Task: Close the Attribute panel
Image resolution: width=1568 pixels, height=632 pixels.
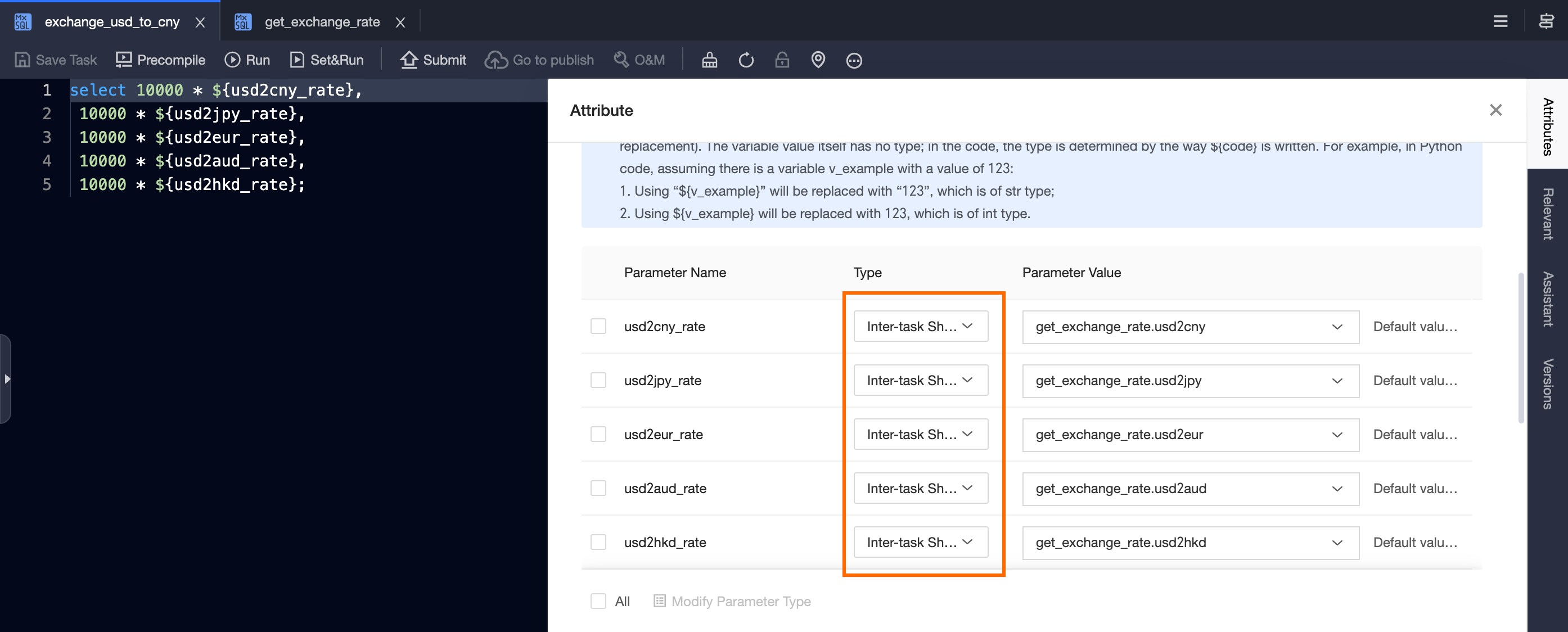Action: [1495, 110]
